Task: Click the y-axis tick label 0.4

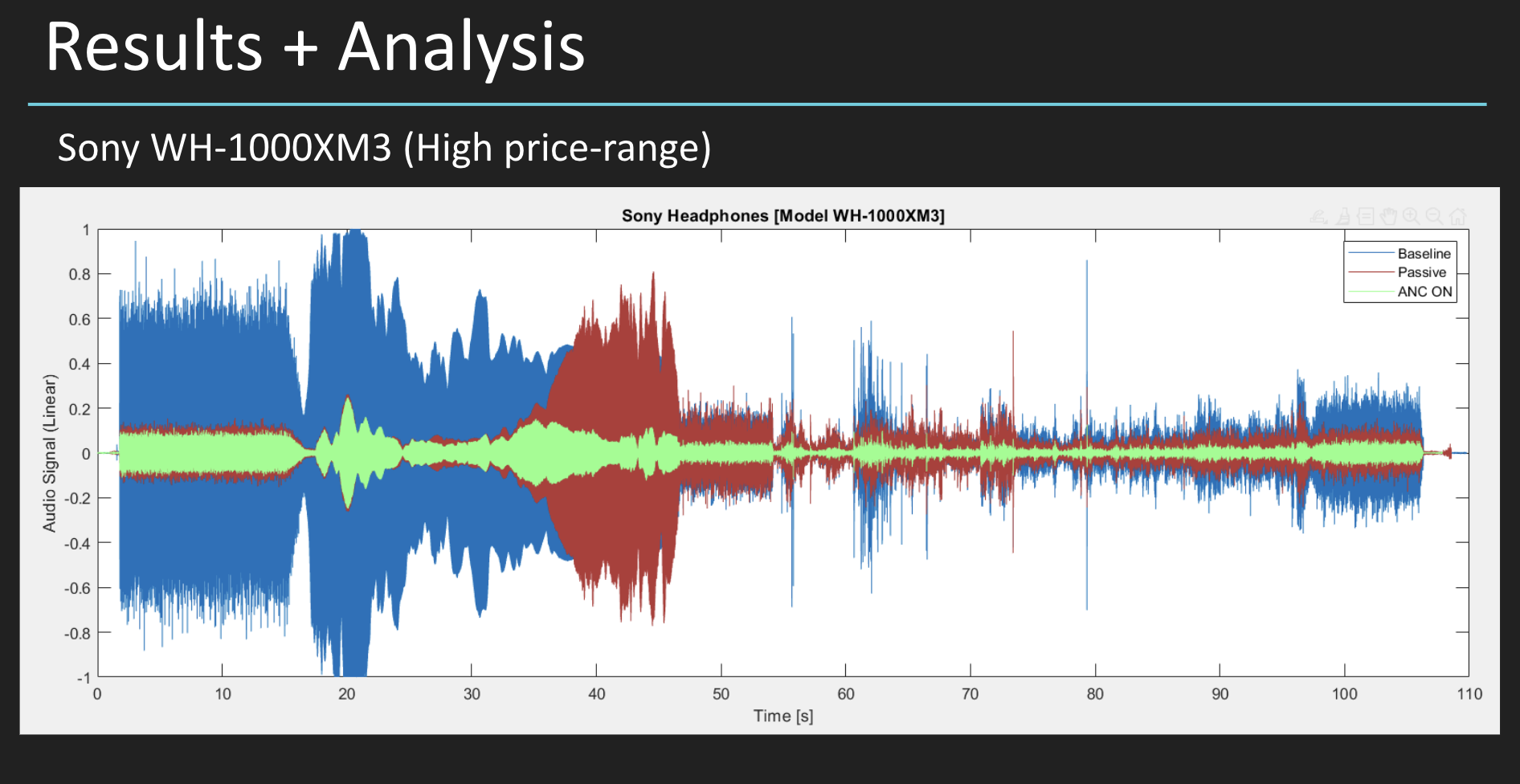Action: click(80, 364)
